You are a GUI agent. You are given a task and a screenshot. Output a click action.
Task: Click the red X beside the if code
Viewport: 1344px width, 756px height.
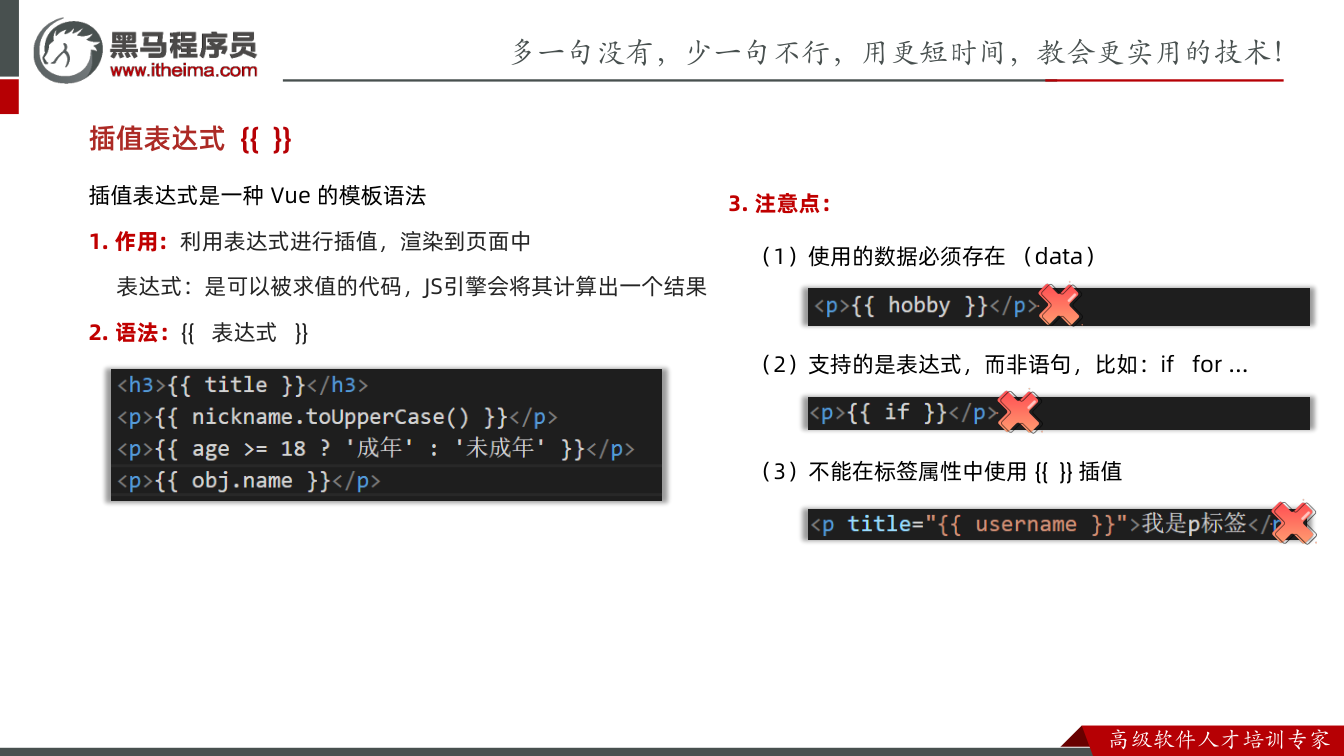(1018, 411)
